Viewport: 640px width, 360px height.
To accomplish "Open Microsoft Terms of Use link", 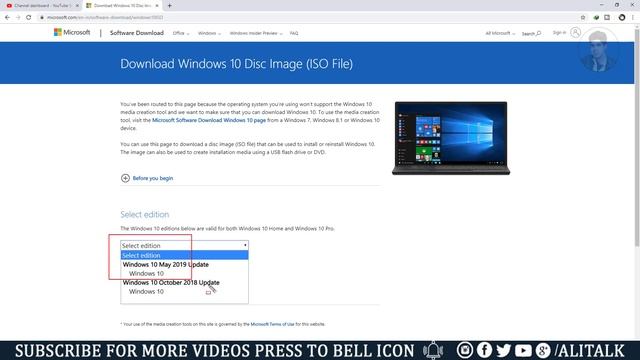I will [272, 324].
